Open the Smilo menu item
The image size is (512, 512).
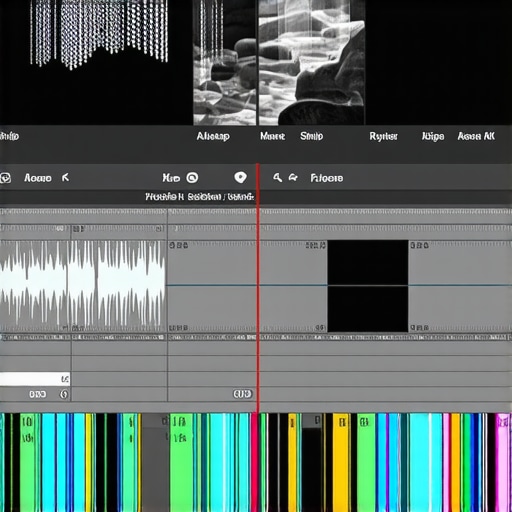[x=311, y=136]
